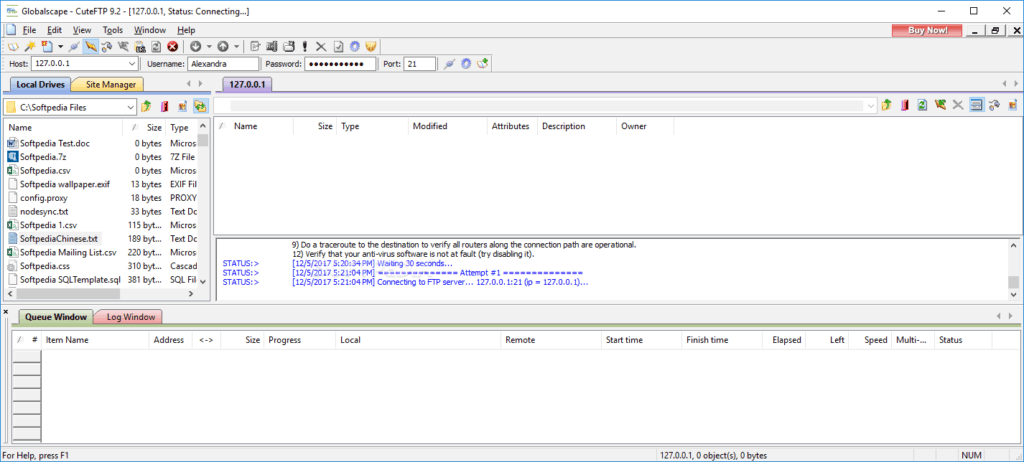Click the Disconnect icon in main toolbar
Viewport: 1024px width, 462px height.
91,46
